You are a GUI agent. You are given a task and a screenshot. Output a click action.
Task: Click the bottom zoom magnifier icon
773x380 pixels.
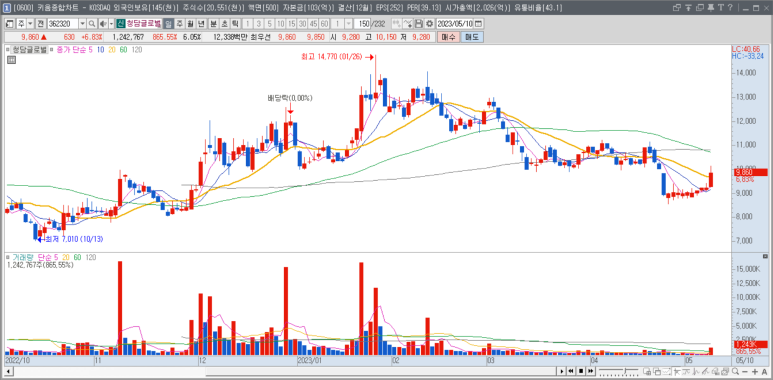[735, 371]
